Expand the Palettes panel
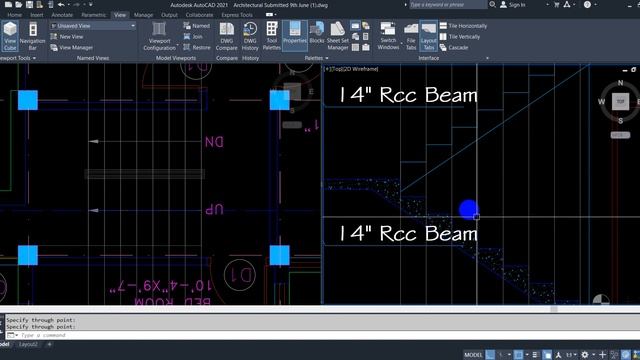The image size is (640, 360). point(316,58)
